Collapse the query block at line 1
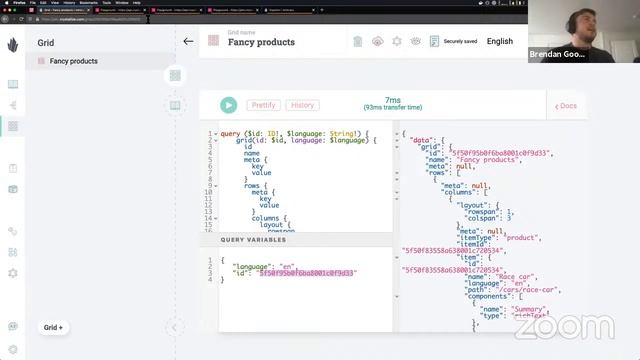640x360 pixels. point(216,134)
